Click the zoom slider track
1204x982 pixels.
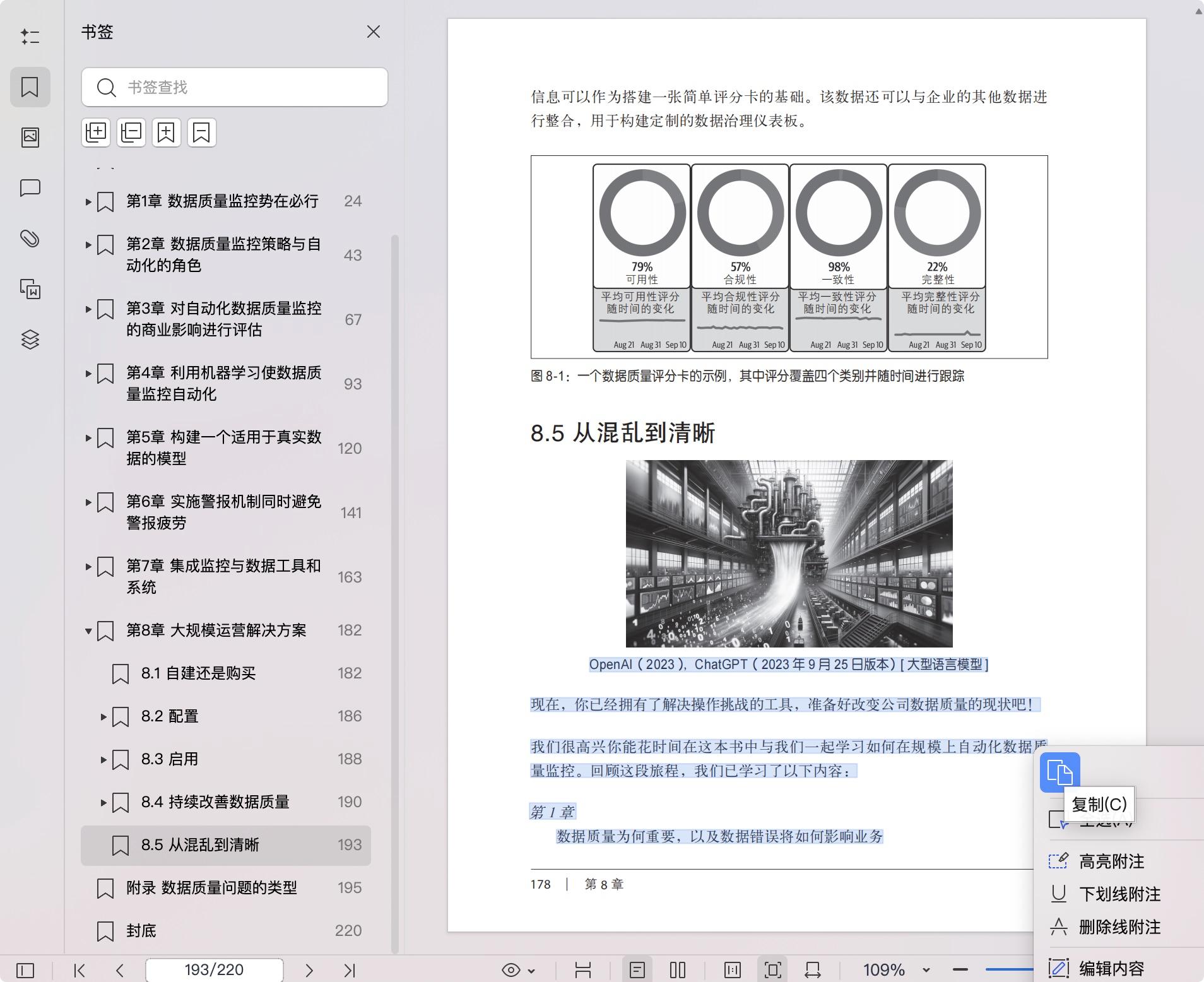1010,970
